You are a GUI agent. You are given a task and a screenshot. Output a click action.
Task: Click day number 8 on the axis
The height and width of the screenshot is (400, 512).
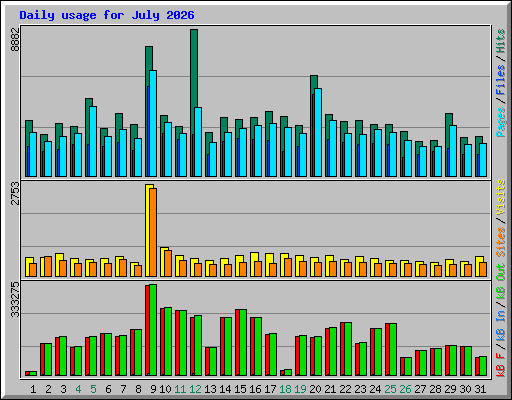(138, 389)
